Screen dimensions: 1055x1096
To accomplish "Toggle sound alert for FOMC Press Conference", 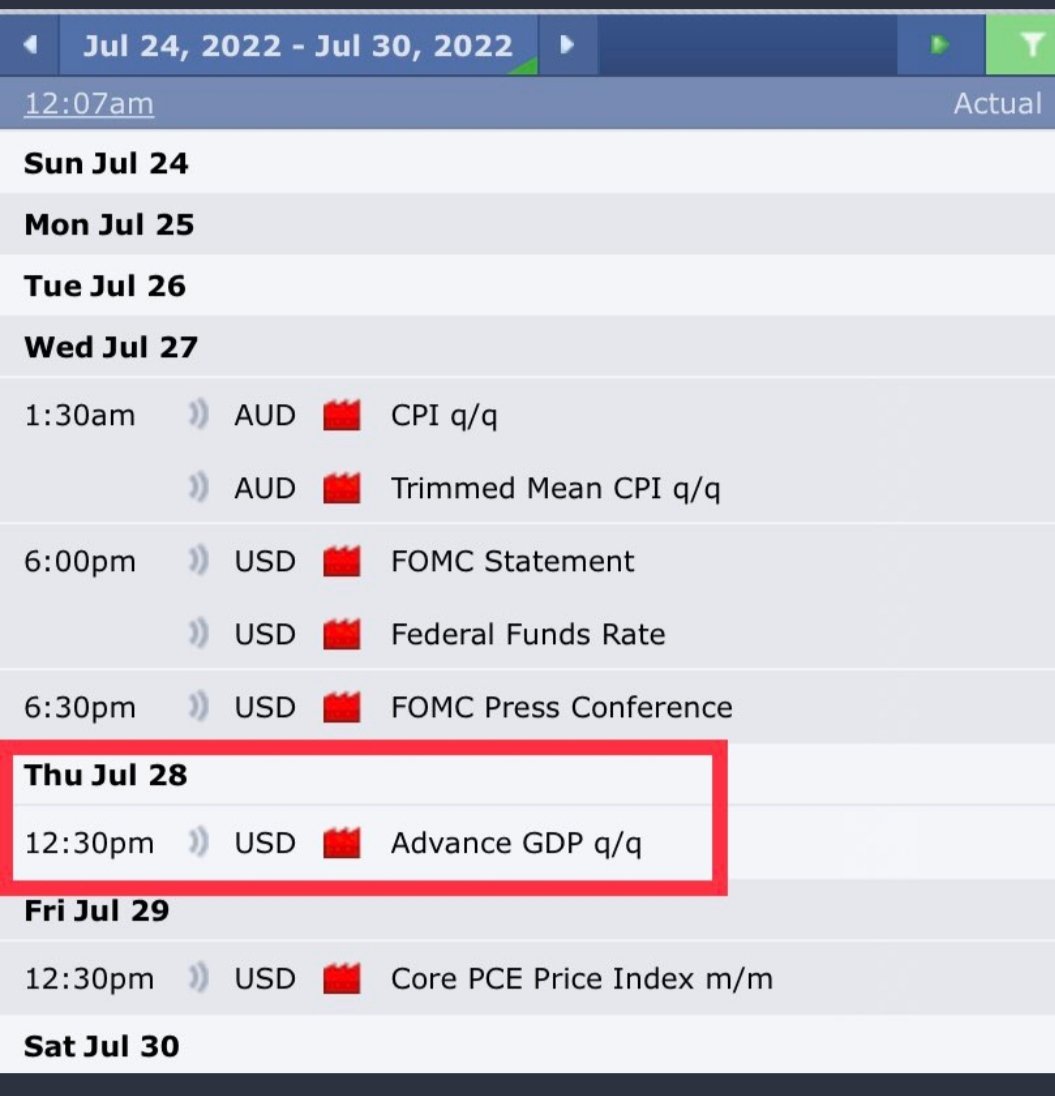I will click(x=199, y=707).
